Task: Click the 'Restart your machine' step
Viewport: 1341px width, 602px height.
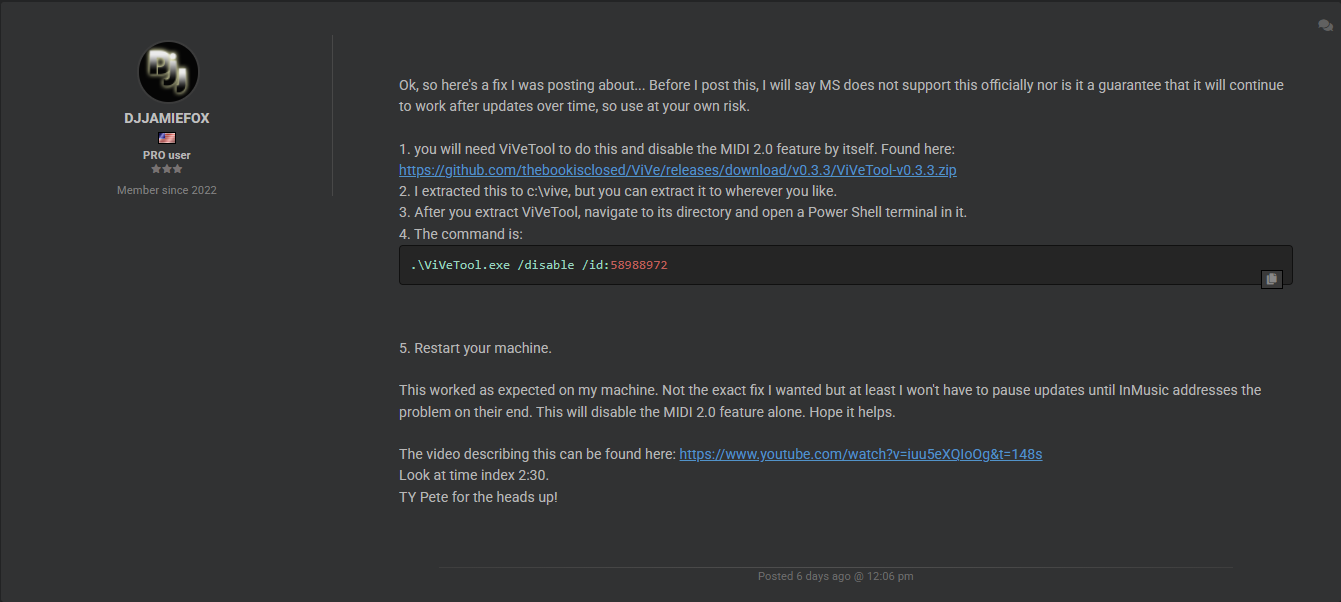Action: (x=475, y=348)
